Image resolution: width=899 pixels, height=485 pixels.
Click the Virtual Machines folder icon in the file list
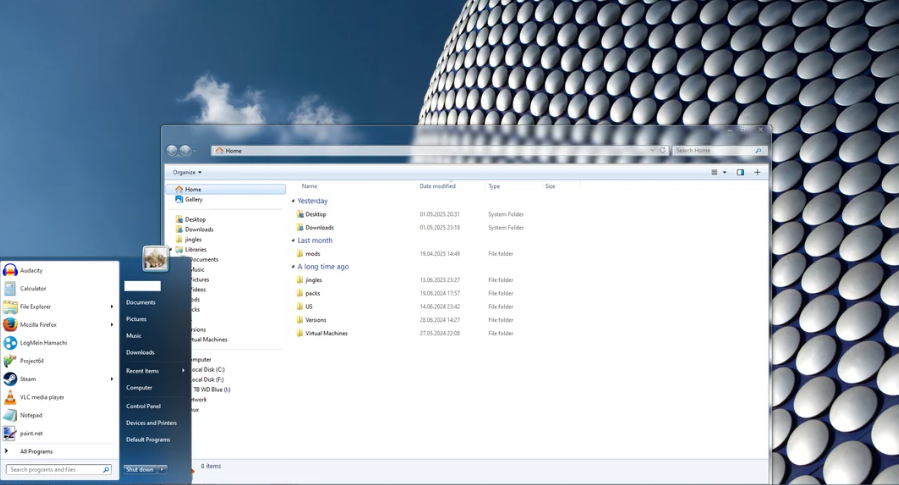click(x=300, y=333)
